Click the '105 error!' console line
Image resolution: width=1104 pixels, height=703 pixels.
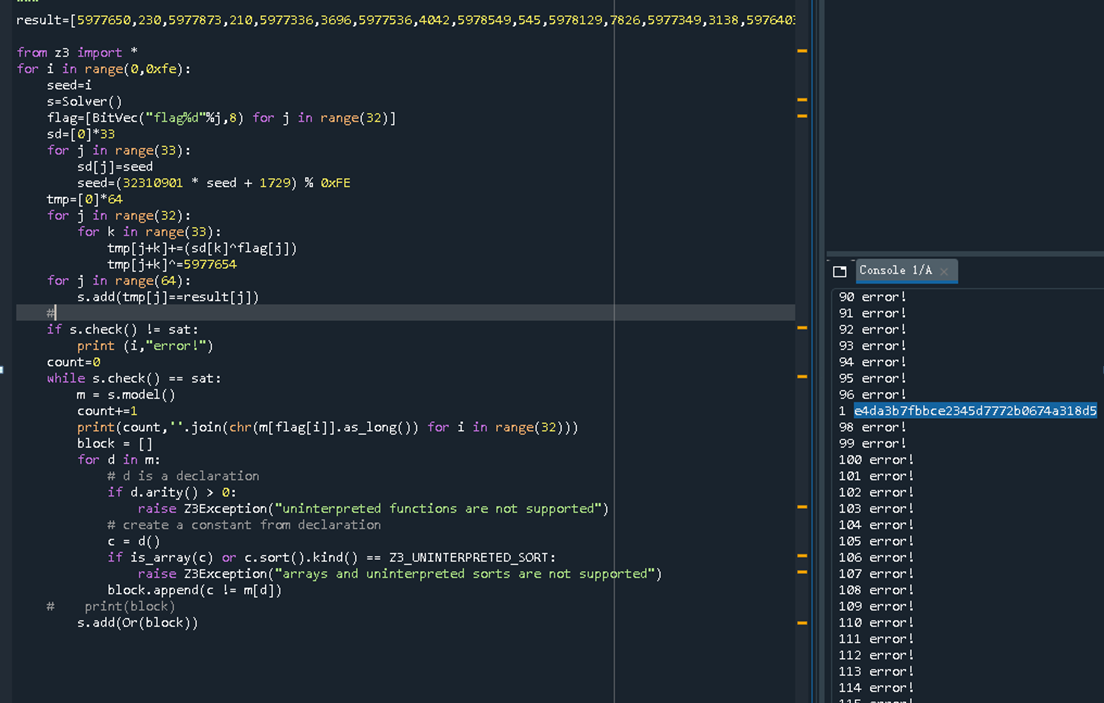tap(876, 541)
